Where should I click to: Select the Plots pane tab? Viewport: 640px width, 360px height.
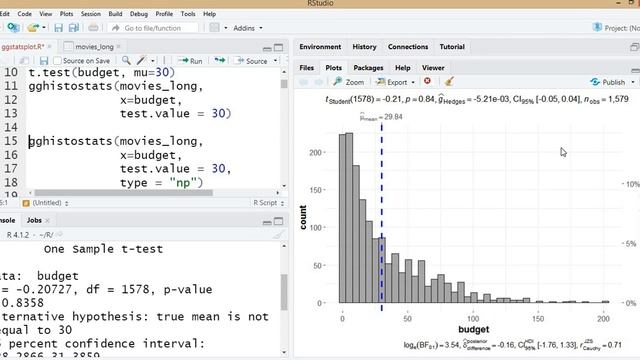tap(333, 68)
